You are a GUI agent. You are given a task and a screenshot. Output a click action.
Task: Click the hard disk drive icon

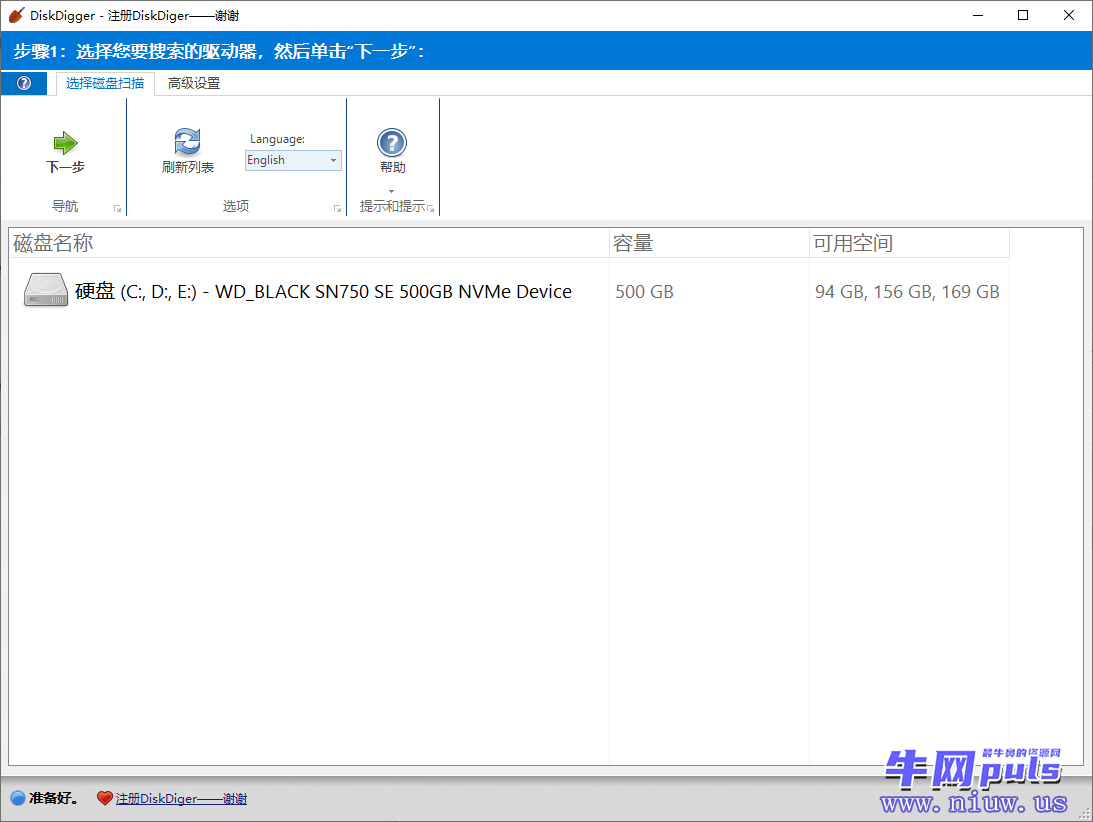coord(46,290)
